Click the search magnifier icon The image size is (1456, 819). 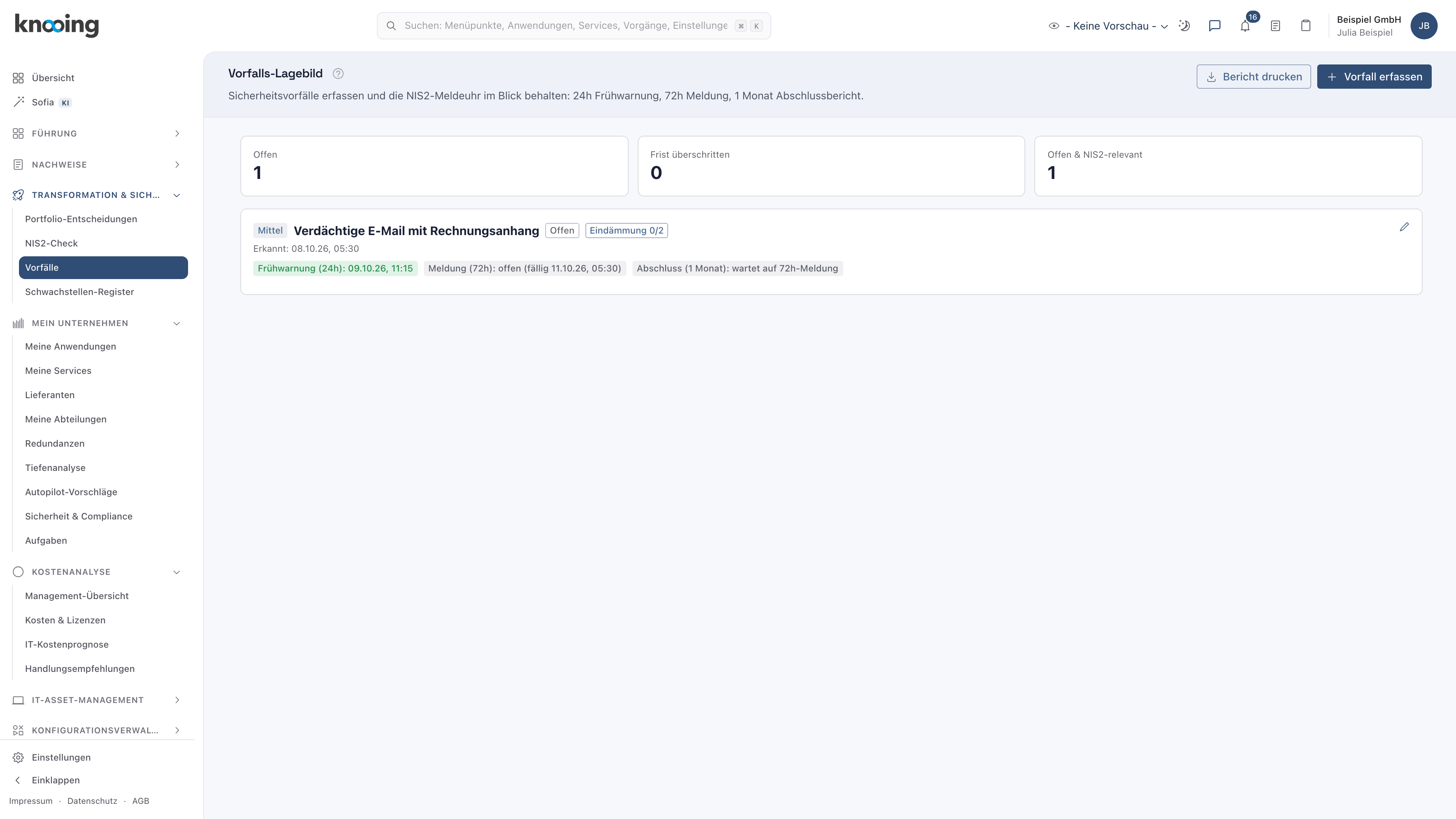391,26
